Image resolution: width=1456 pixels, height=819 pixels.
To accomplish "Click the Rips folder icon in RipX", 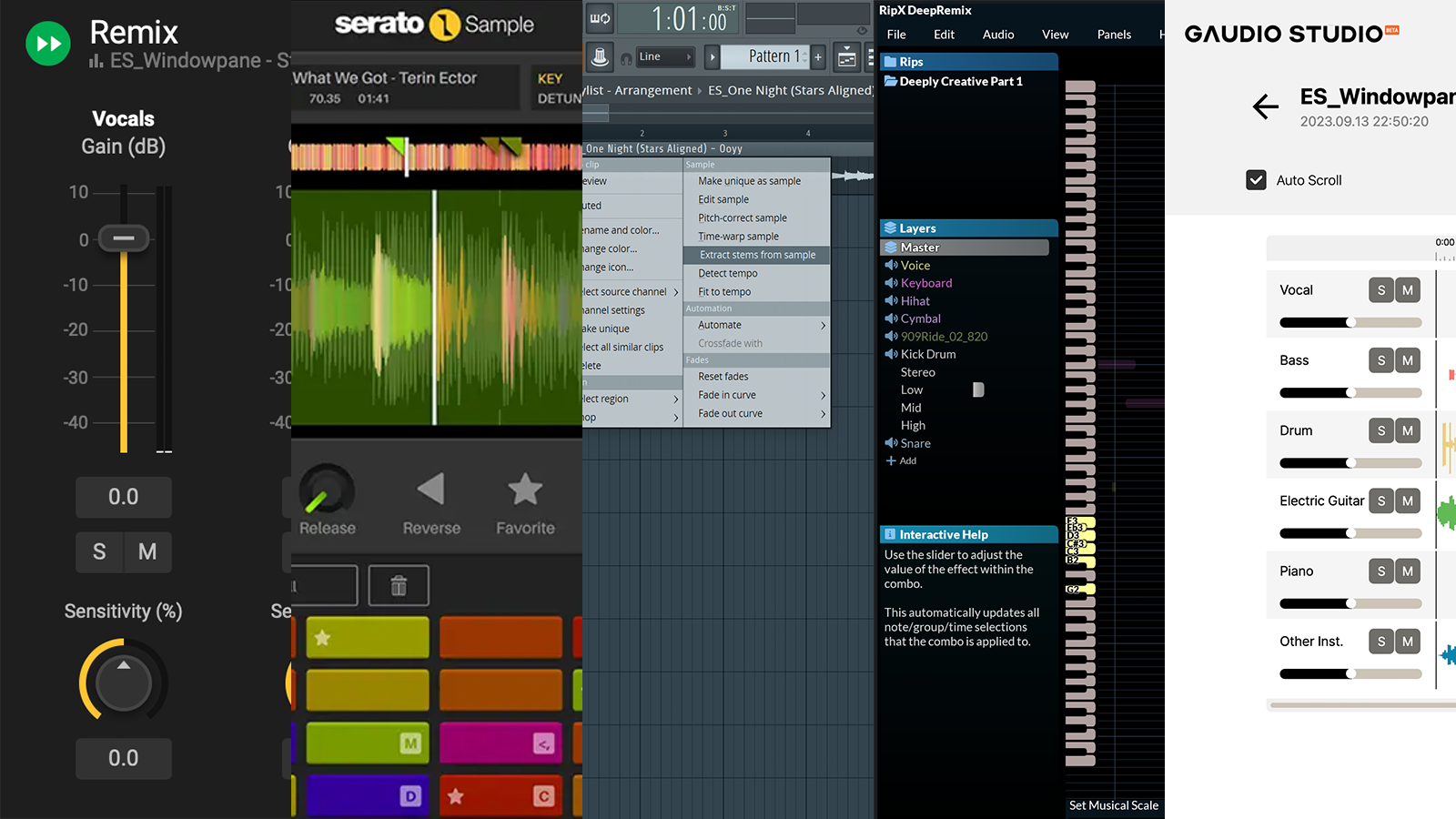I will (890, 61).
